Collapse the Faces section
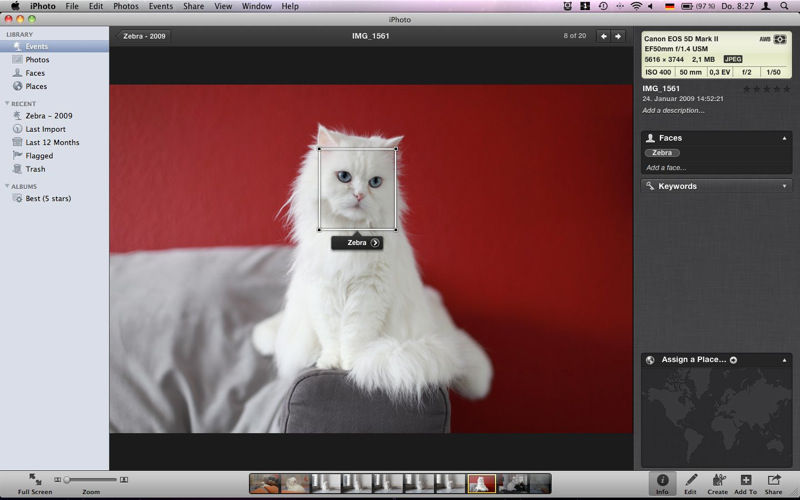 pyautogui.click(x=785, y=138)
